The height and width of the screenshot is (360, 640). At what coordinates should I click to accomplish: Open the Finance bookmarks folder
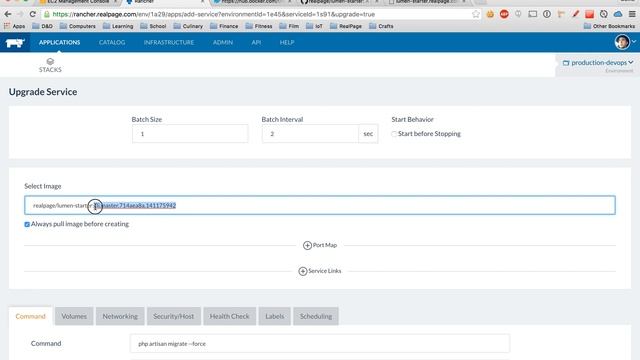(x=224, y=26)
